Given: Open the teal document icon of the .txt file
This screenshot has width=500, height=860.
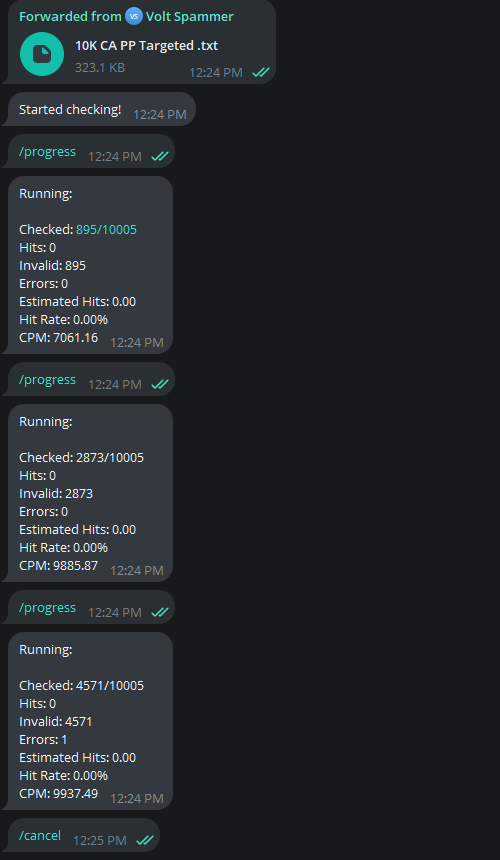Looking at the screenshot, I should coord(42,54).
